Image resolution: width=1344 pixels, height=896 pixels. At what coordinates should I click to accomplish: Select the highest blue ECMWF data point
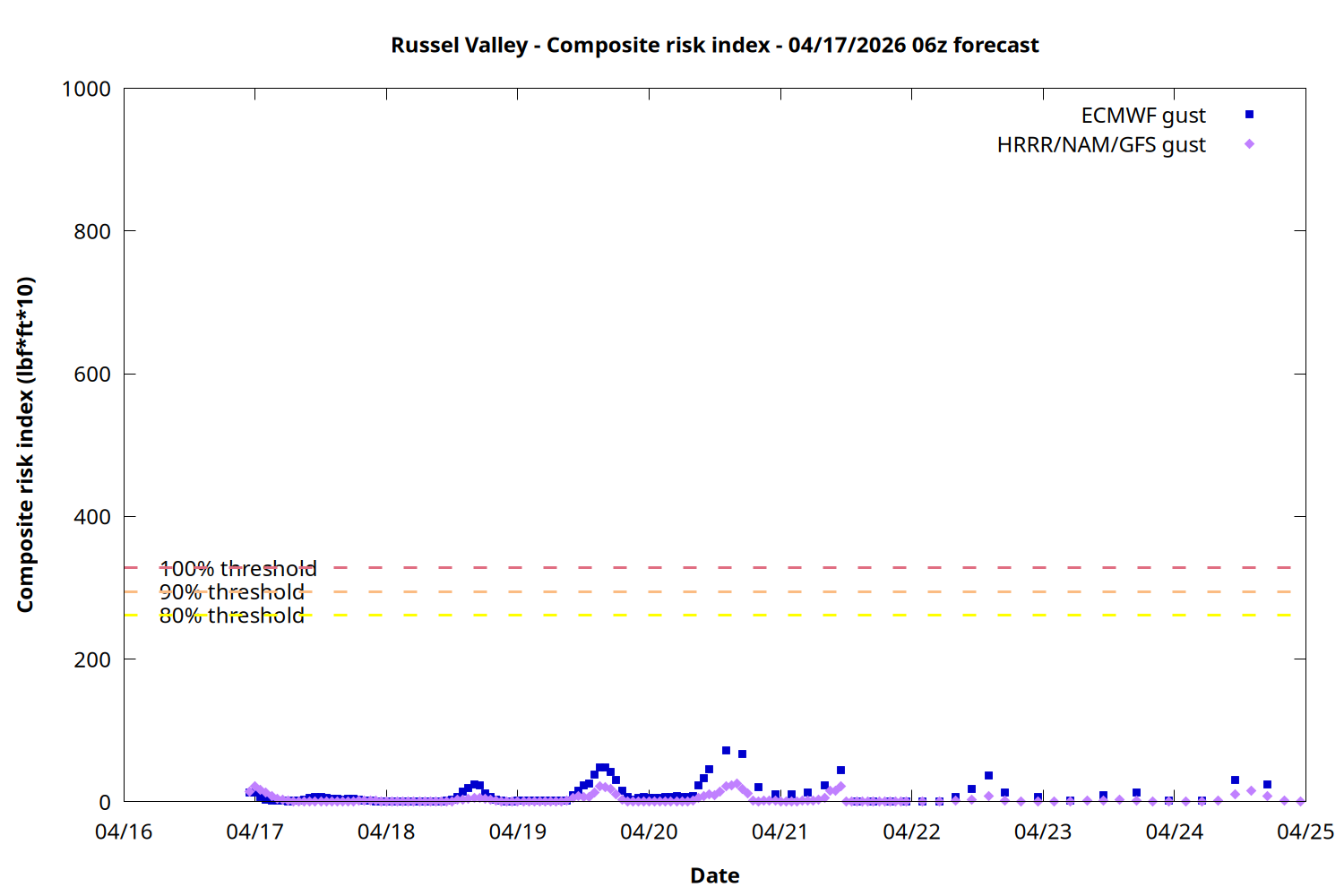tap(726, 751)
